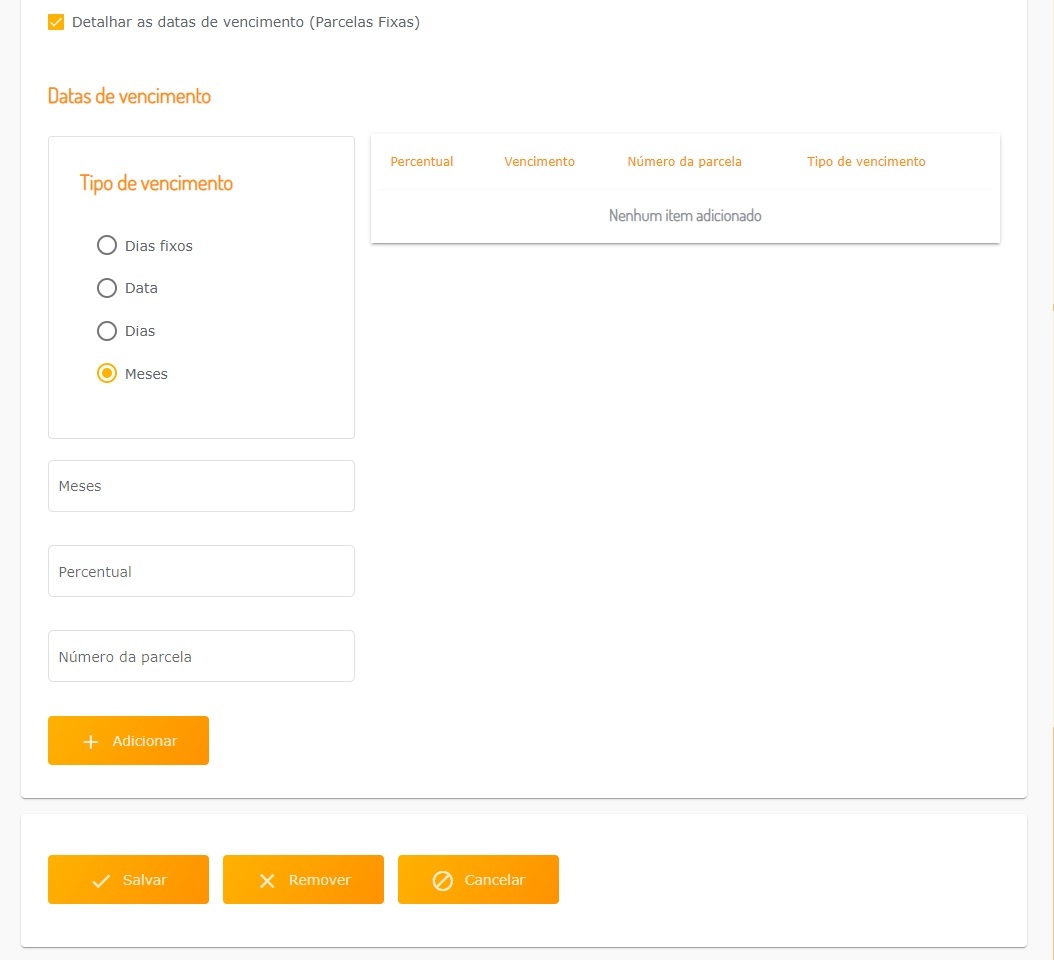This screenshot has height=973, width=1054.
Task: Click the checkmark icon on Salvar
Action: point(101,881)
